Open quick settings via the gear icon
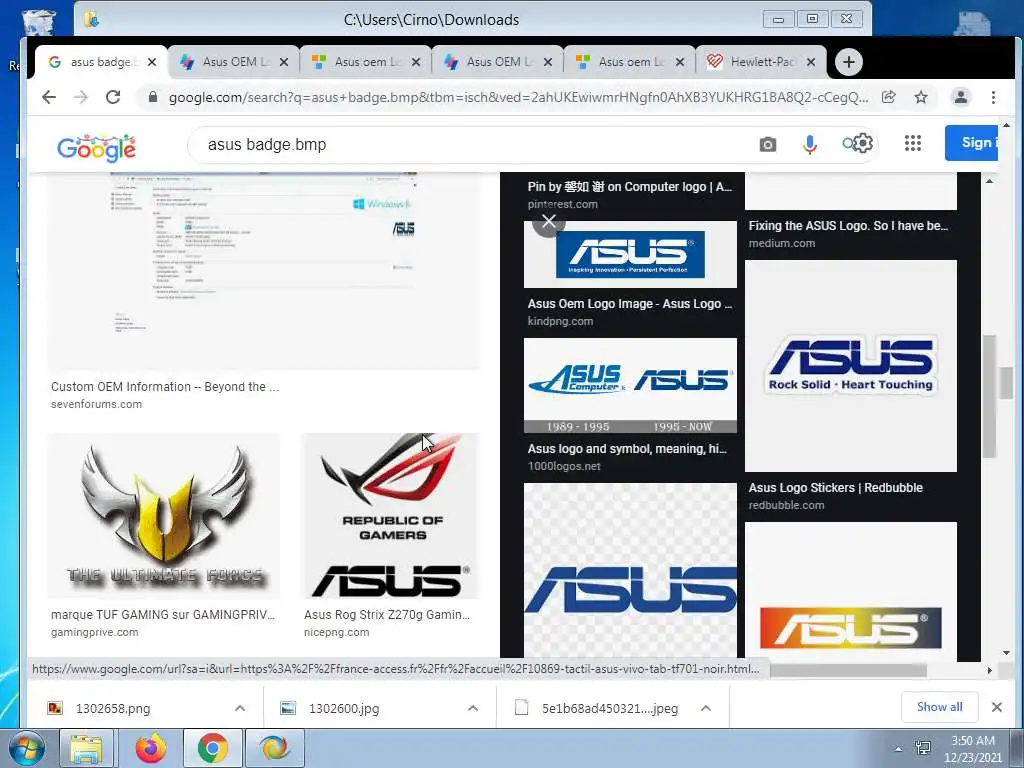The width and height of the screenshot is (1024, 768). click(863, 143)
